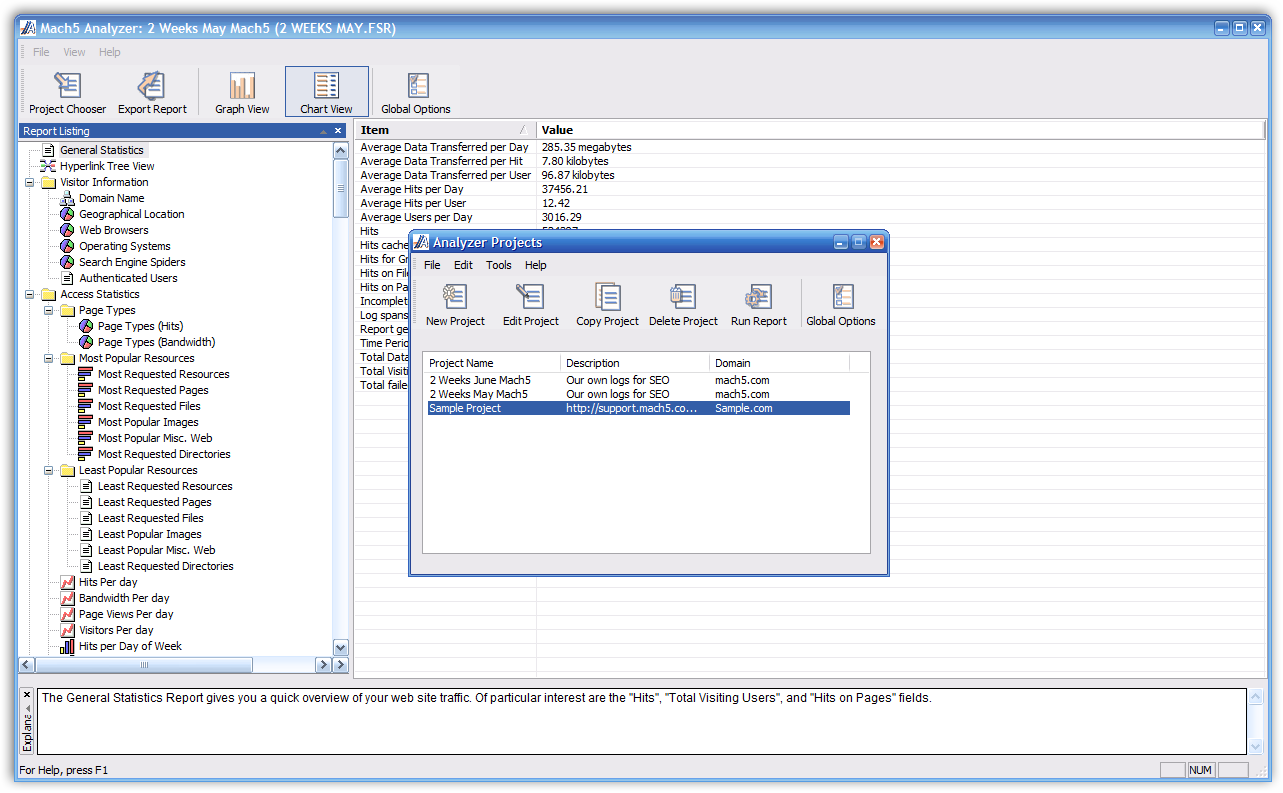Sort chart by Item column header
Screen dimensions: 1283x793
[x=445, y=130]
